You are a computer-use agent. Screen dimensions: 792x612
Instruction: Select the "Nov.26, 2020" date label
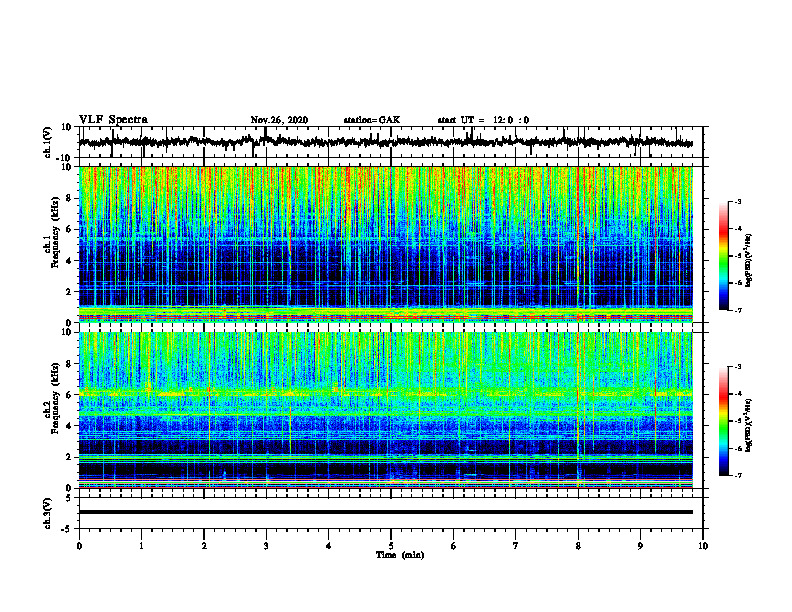coord(279,120)
